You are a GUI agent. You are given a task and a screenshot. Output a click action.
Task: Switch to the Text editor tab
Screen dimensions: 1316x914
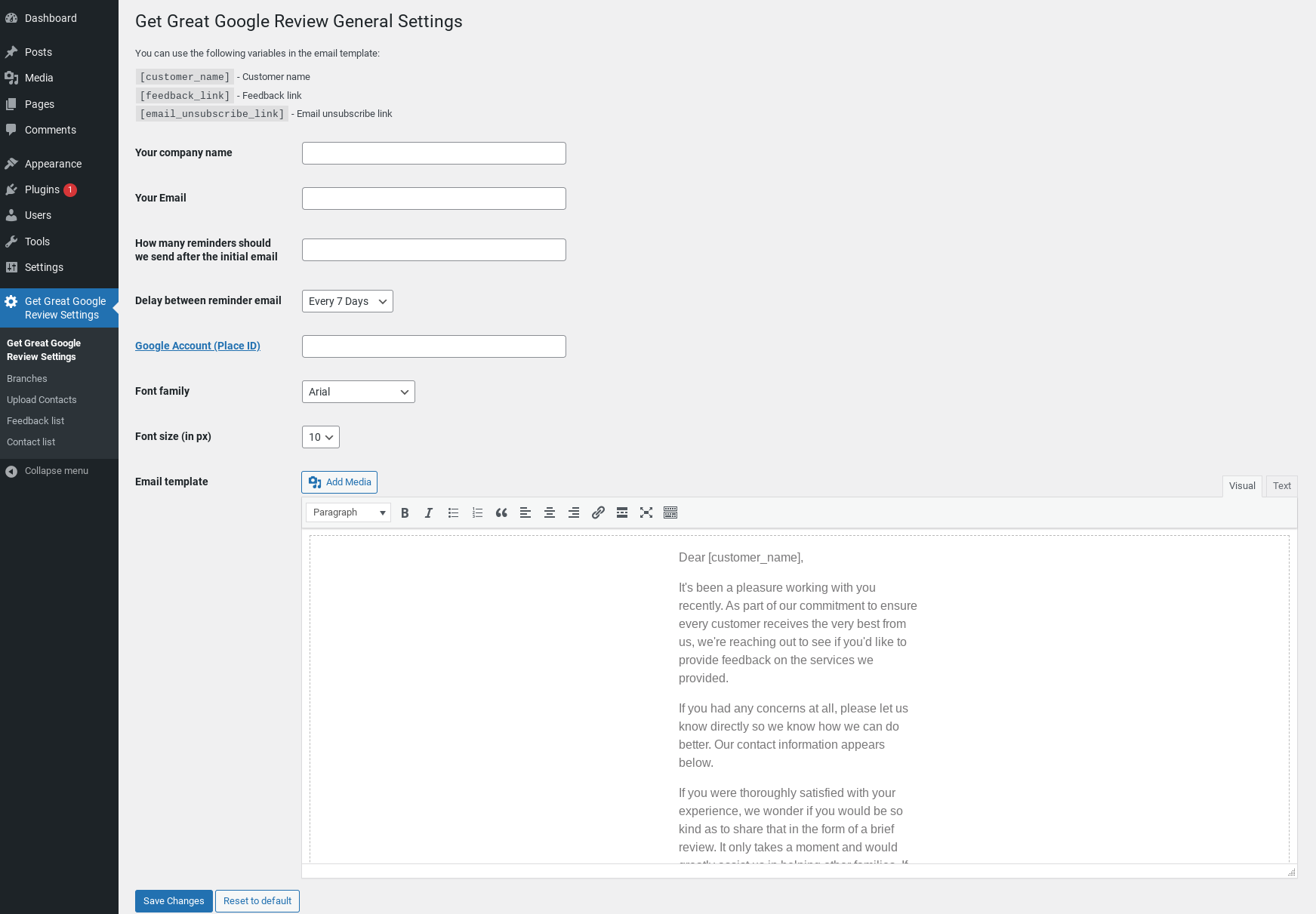[x=1281, y=486]
